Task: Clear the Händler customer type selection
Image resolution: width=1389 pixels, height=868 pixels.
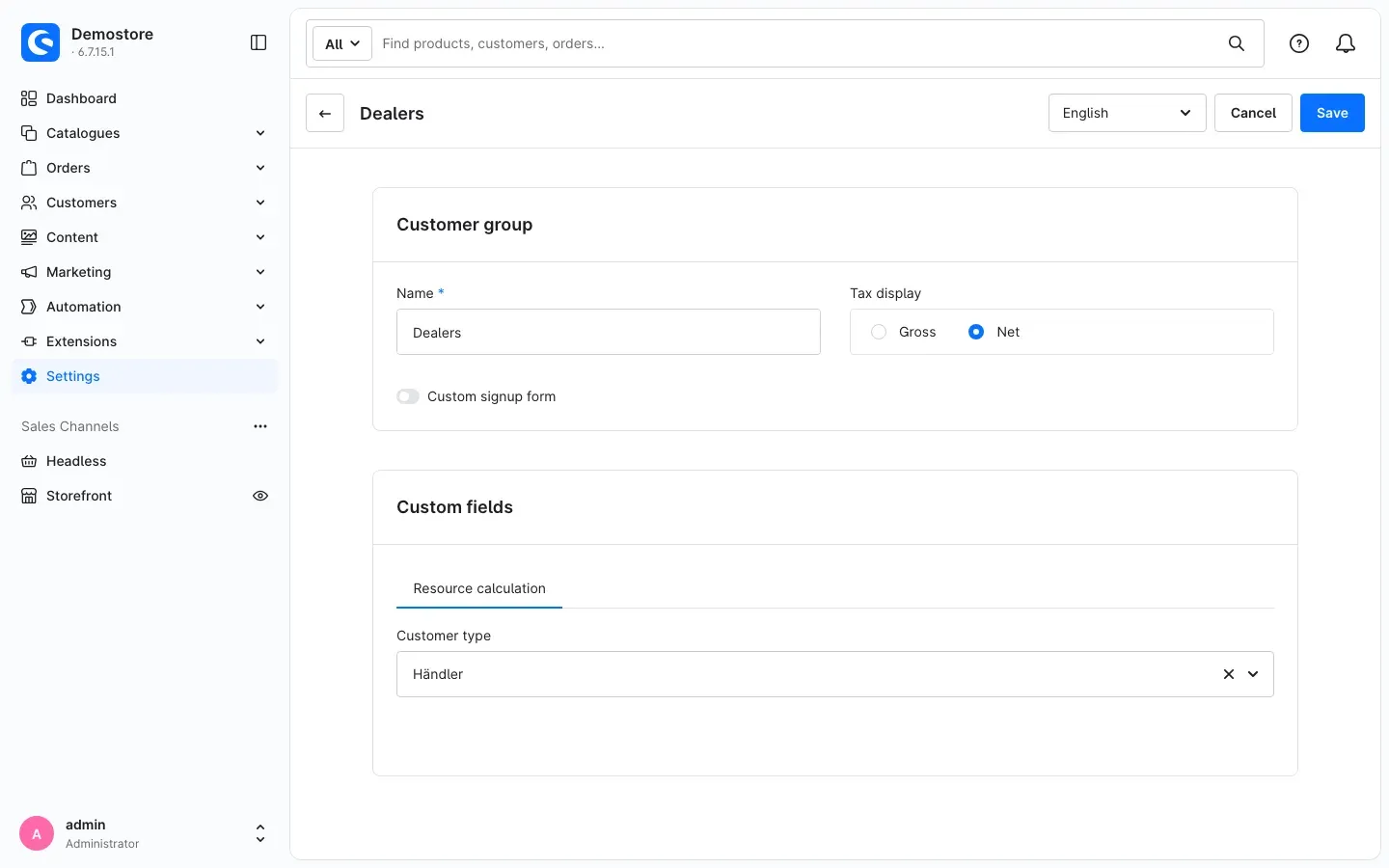Action: 1229,674
